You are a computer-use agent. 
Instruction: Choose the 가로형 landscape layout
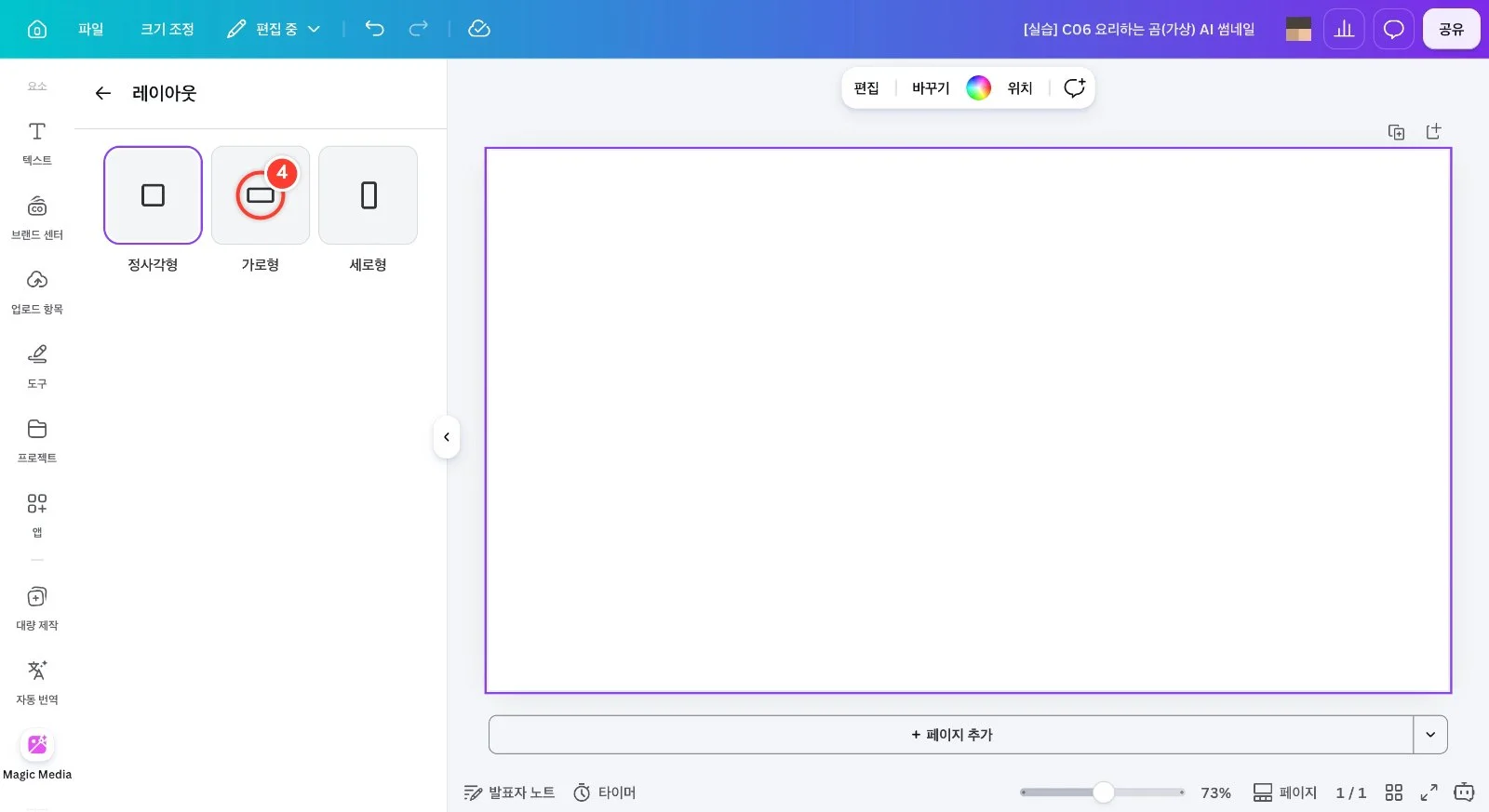261,195
